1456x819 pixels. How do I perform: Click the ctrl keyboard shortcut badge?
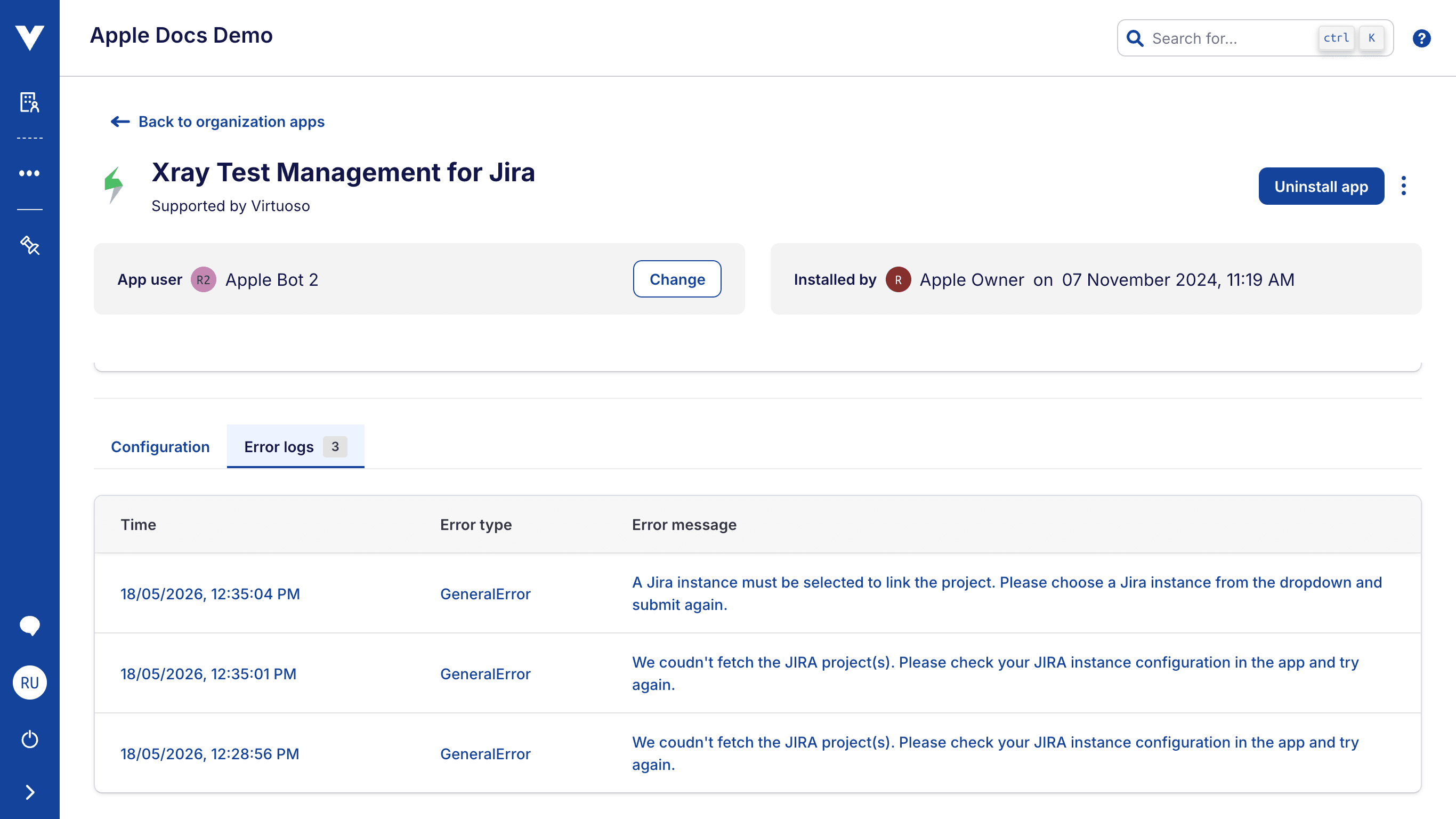(x=1336, y=38)
